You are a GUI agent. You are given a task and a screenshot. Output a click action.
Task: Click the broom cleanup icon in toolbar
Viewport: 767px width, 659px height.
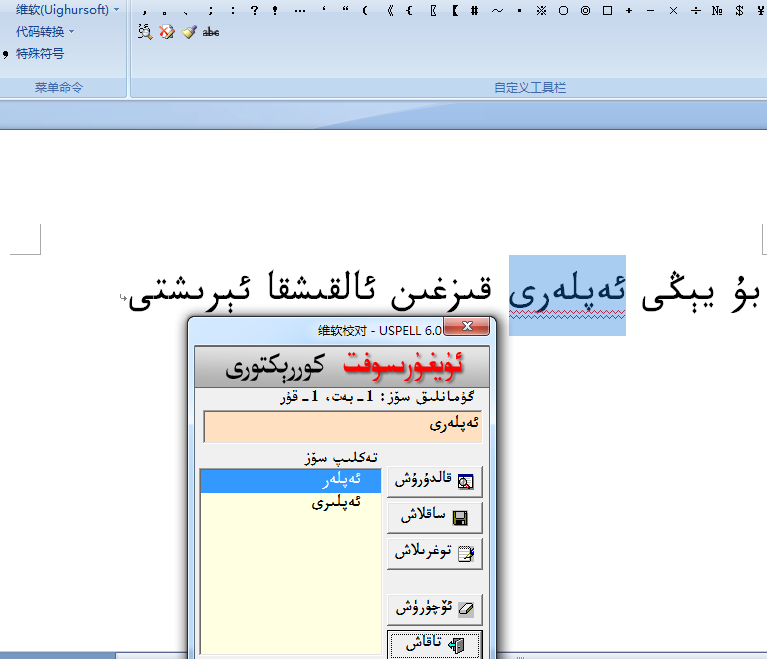pos(189,32)
